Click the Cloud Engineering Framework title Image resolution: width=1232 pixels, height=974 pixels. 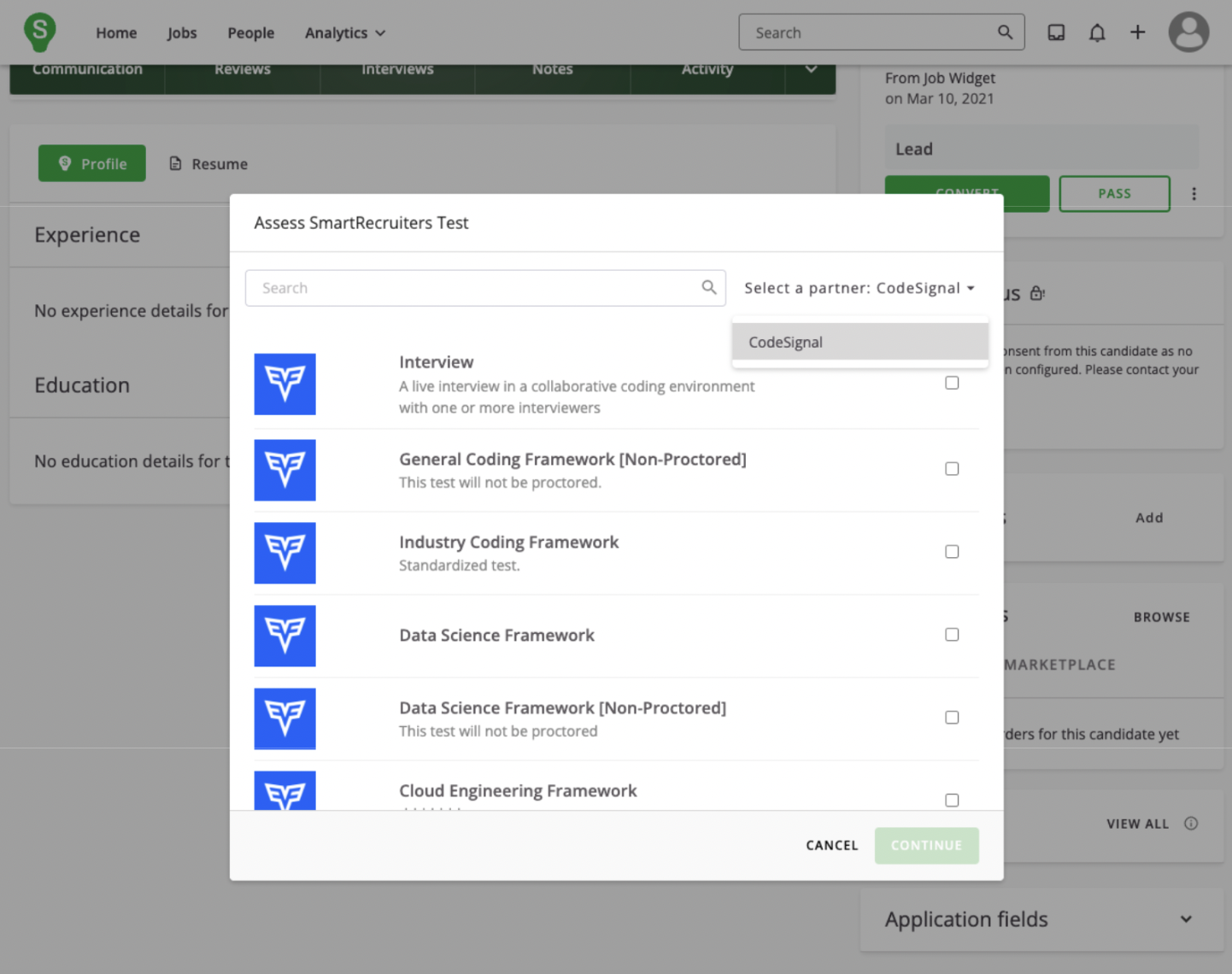point(518,791)
